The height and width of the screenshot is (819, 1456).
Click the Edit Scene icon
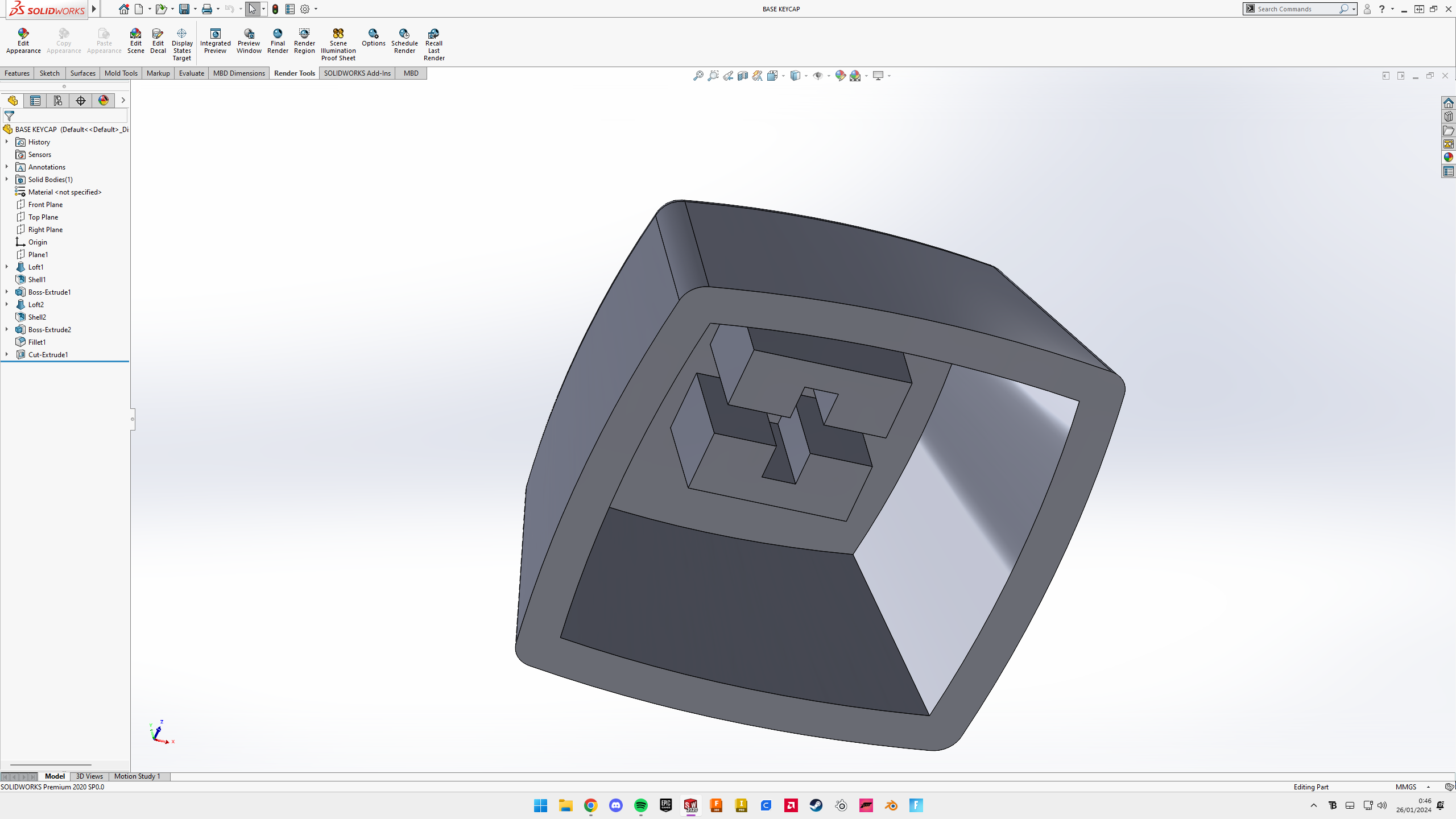pyautogui.click(x=135, y=41)
